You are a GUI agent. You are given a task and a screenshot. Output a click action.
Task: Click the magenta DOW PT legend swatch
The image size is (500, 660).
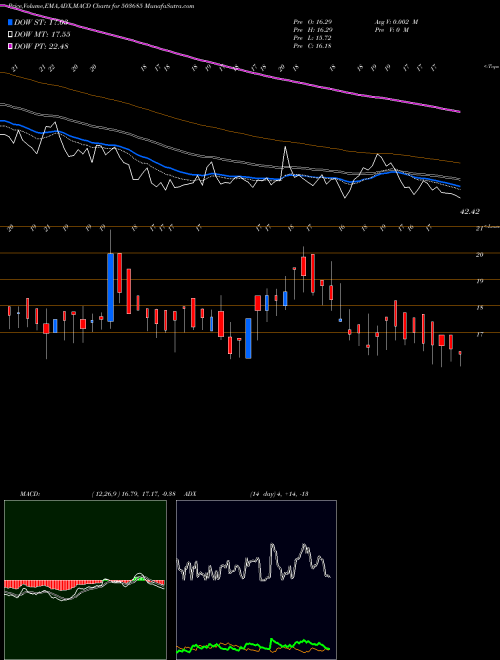(10, 46)
